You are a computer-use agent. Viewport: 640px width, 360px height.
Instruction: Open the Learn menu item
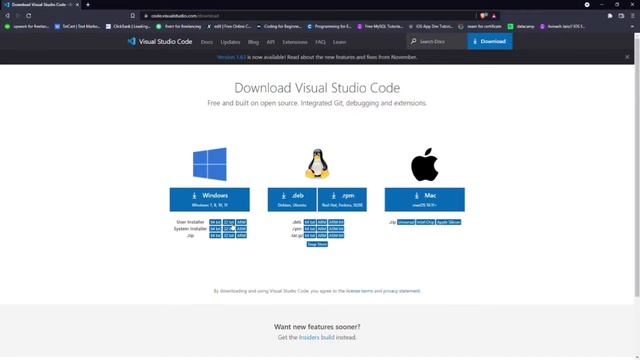(x=339, y=42)
